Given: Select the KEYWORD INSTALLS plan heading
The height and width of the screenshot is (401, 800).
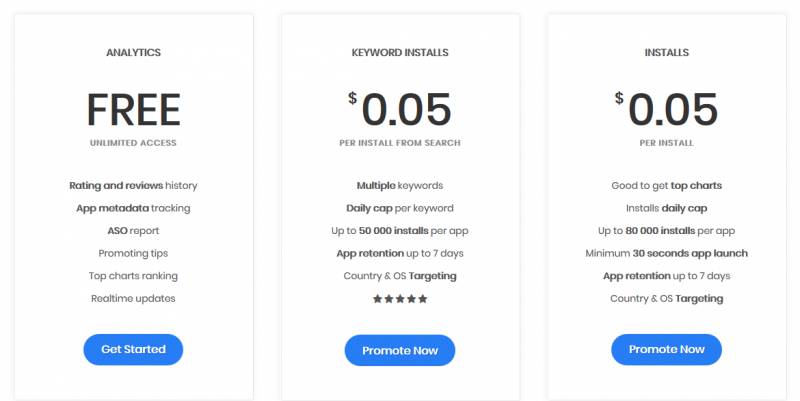Looking at the screenshot, I should coord(400,53).
